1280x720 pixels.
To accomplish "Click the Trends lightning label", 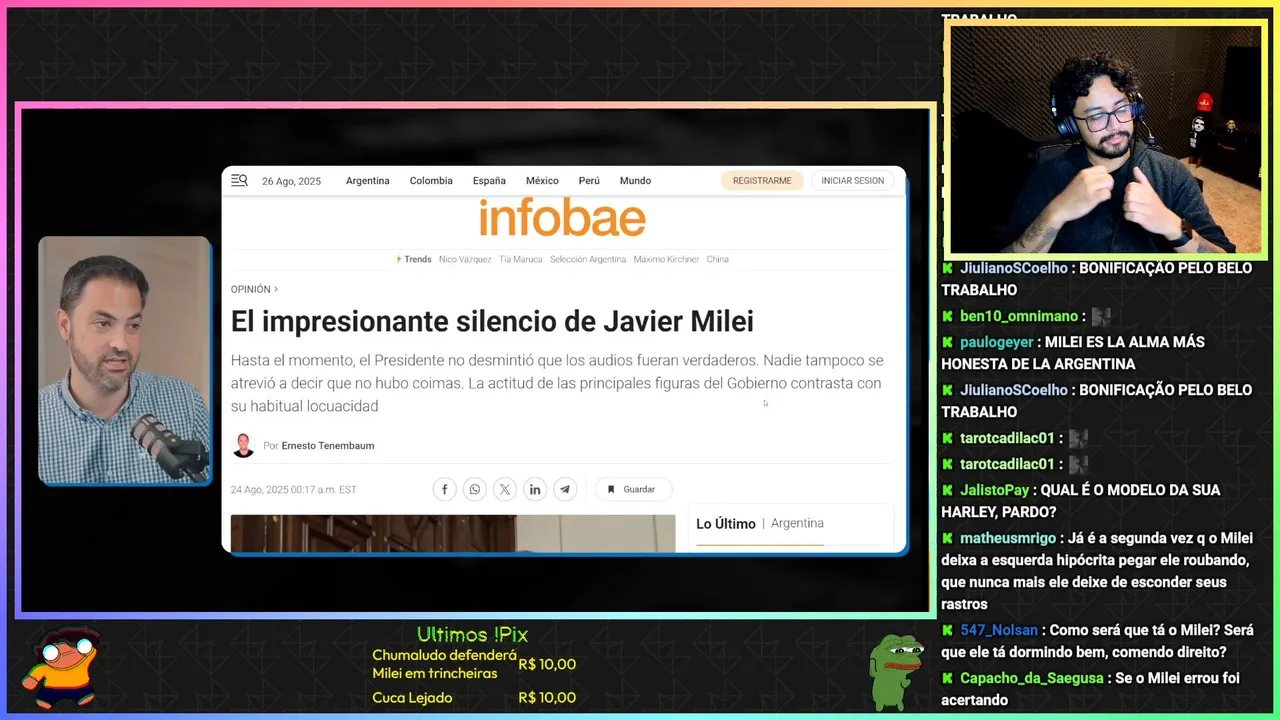I will point(413,259).
